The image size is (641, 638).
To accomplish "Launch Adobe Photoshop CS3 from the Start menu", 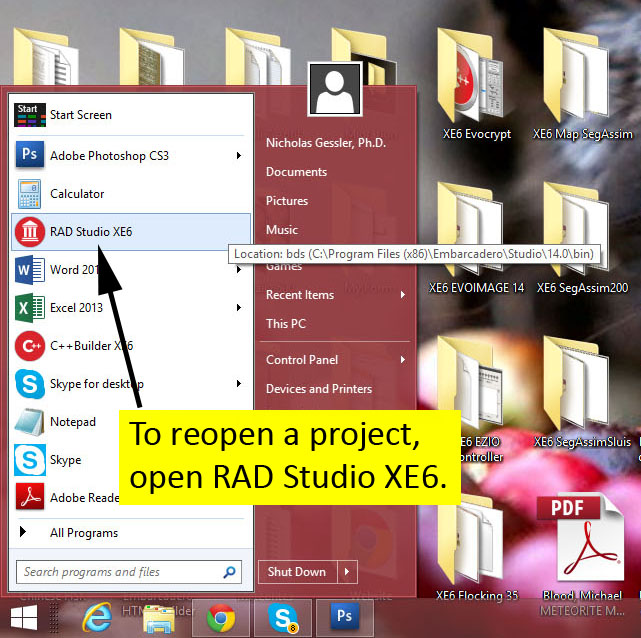I will (x=130, y=155).
